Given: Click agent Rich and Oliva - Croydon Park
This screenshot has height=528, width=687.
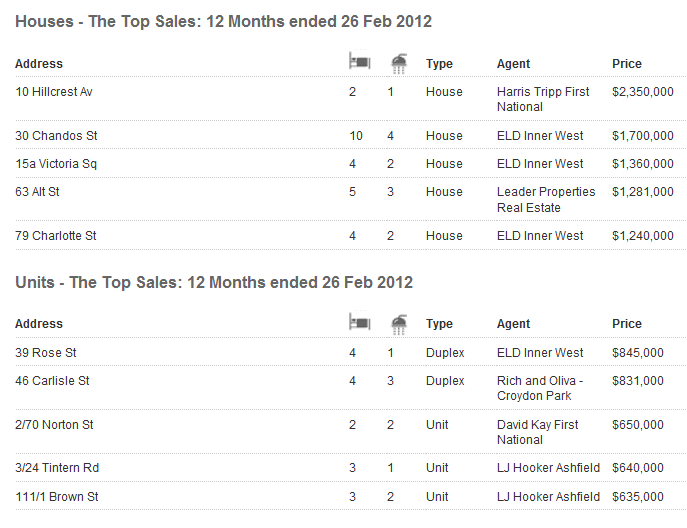Looking at the screenshot, I should click(539, 388).
